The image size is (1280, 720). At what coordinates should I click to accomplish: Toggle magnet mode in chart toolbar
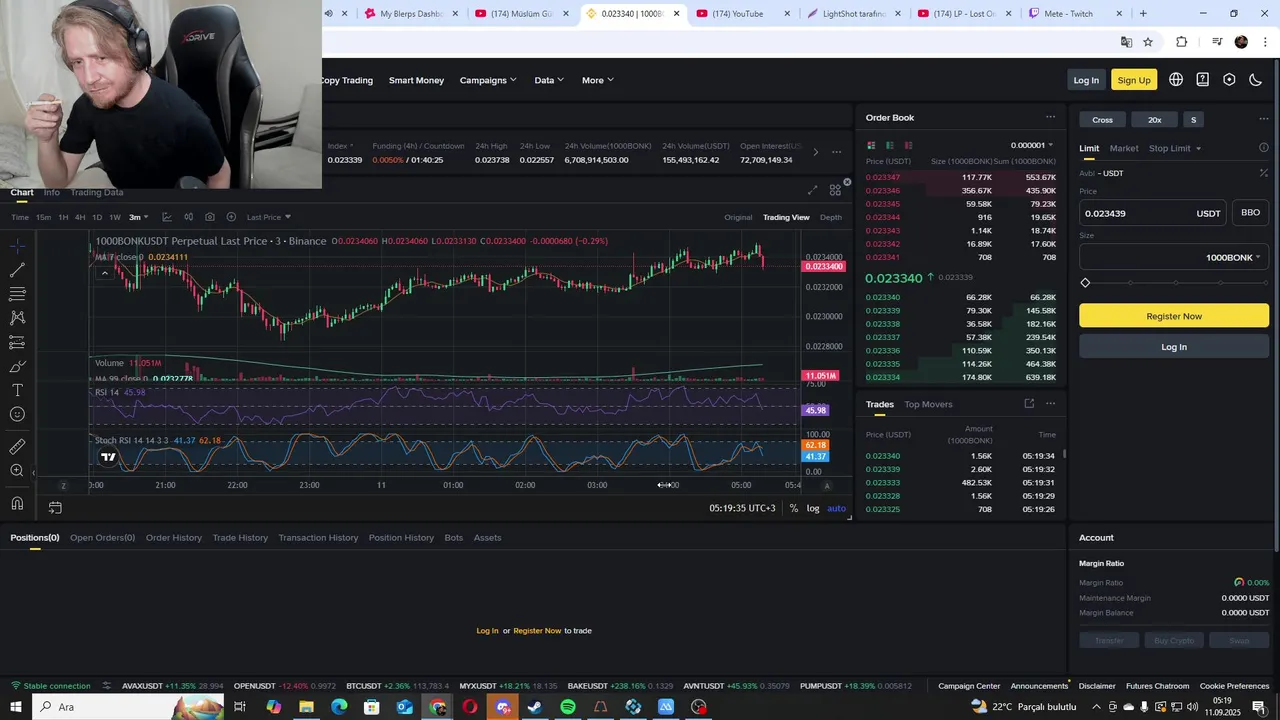[x=17, y=504]
